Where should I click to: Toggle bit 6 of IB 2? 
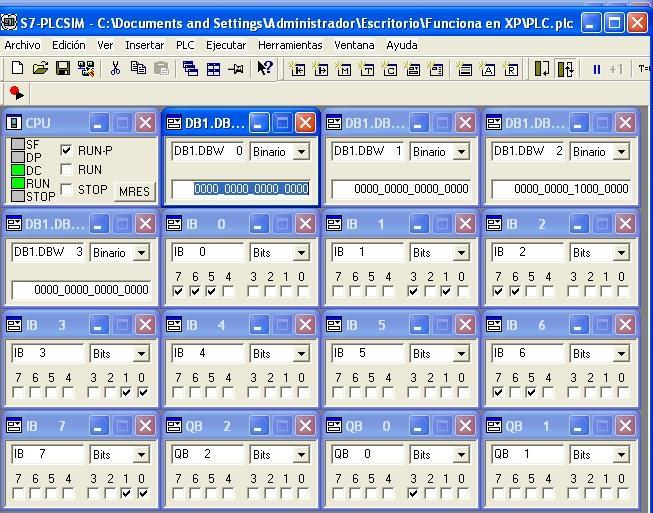point(515,291)
